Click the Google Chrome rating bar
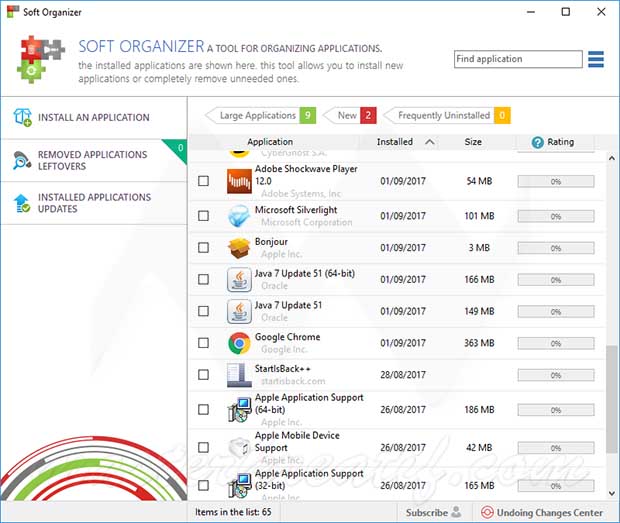Viewport: 620px width, 523px height. [x=556, y=344]
